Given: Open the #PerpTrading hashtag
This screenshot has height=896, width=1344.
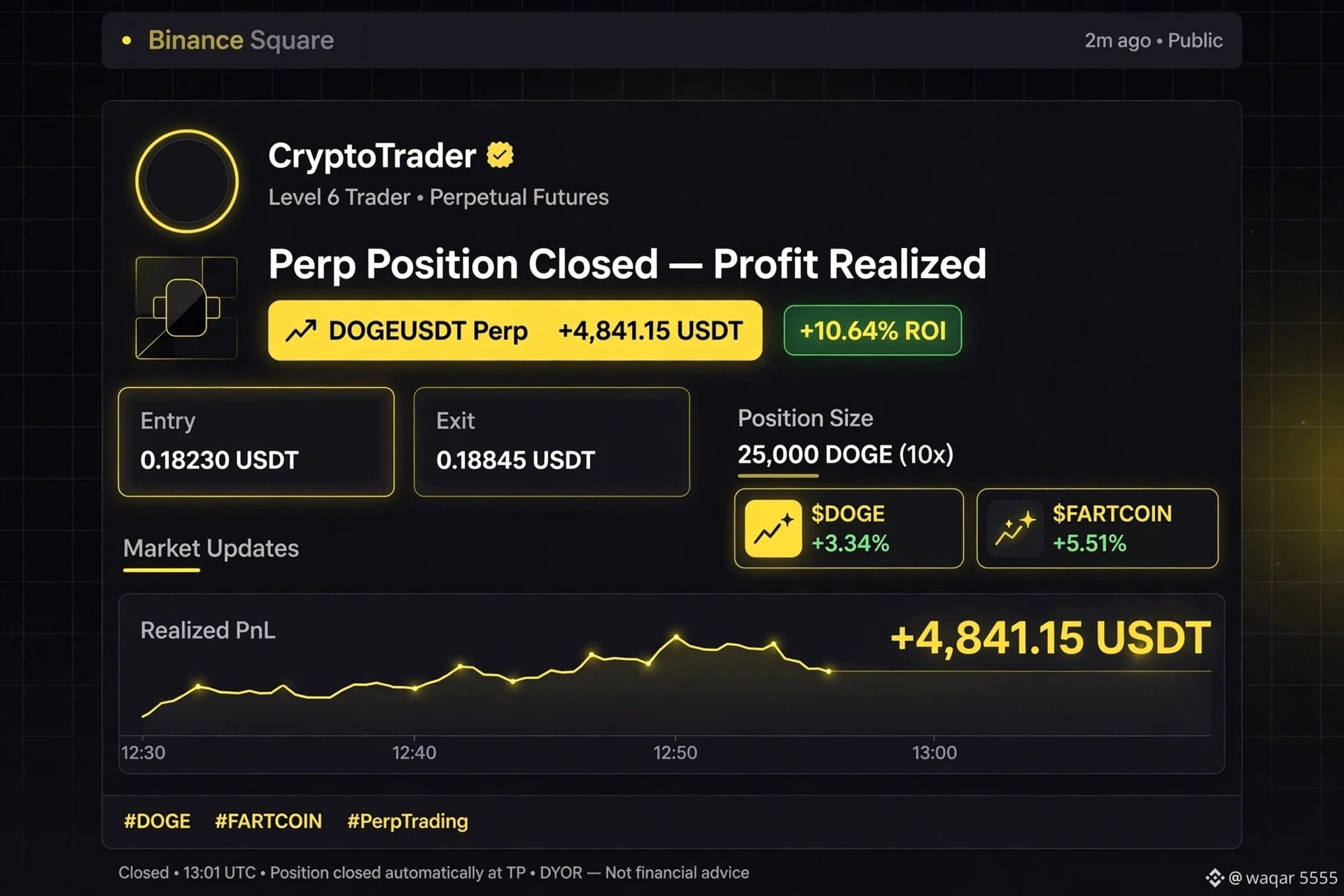Looking at the screenshot, I should [407, 821].
